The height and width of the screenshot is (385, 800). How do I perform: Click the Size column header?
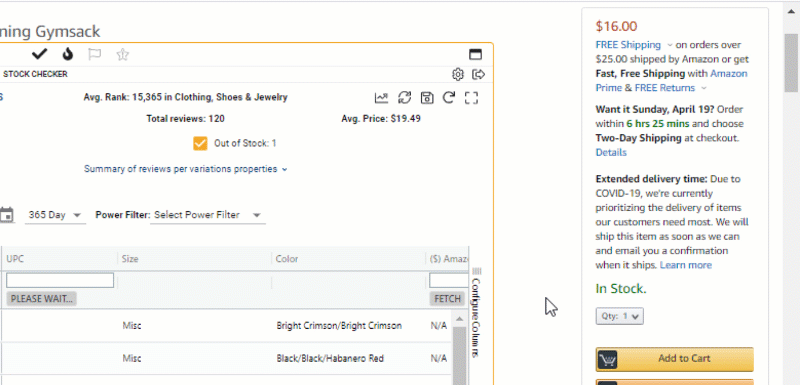(x=130, y=259)
